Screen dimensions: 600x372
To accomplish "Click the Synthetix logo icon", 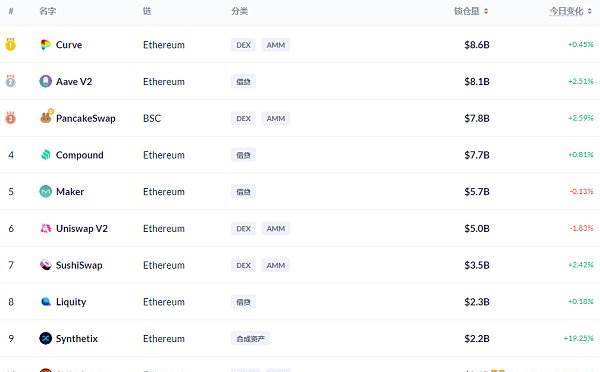I will coord(46,338).
